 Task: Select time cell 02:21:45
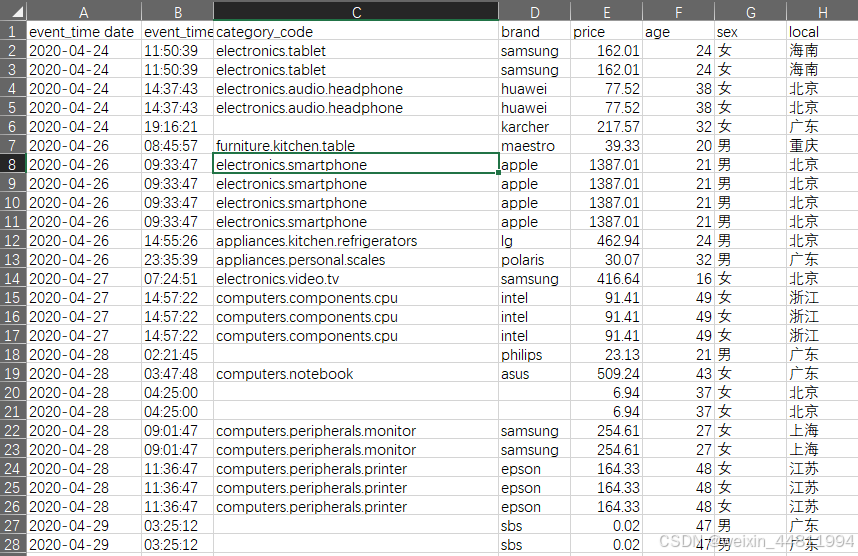[177, 355]
